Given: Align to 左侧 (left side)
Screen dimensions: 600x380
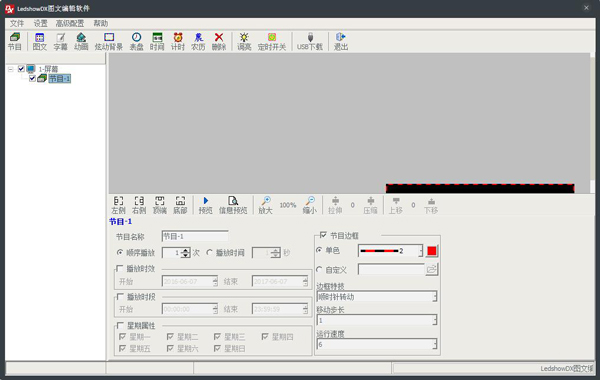Looking at the screenshot, I should click(118, 205).
